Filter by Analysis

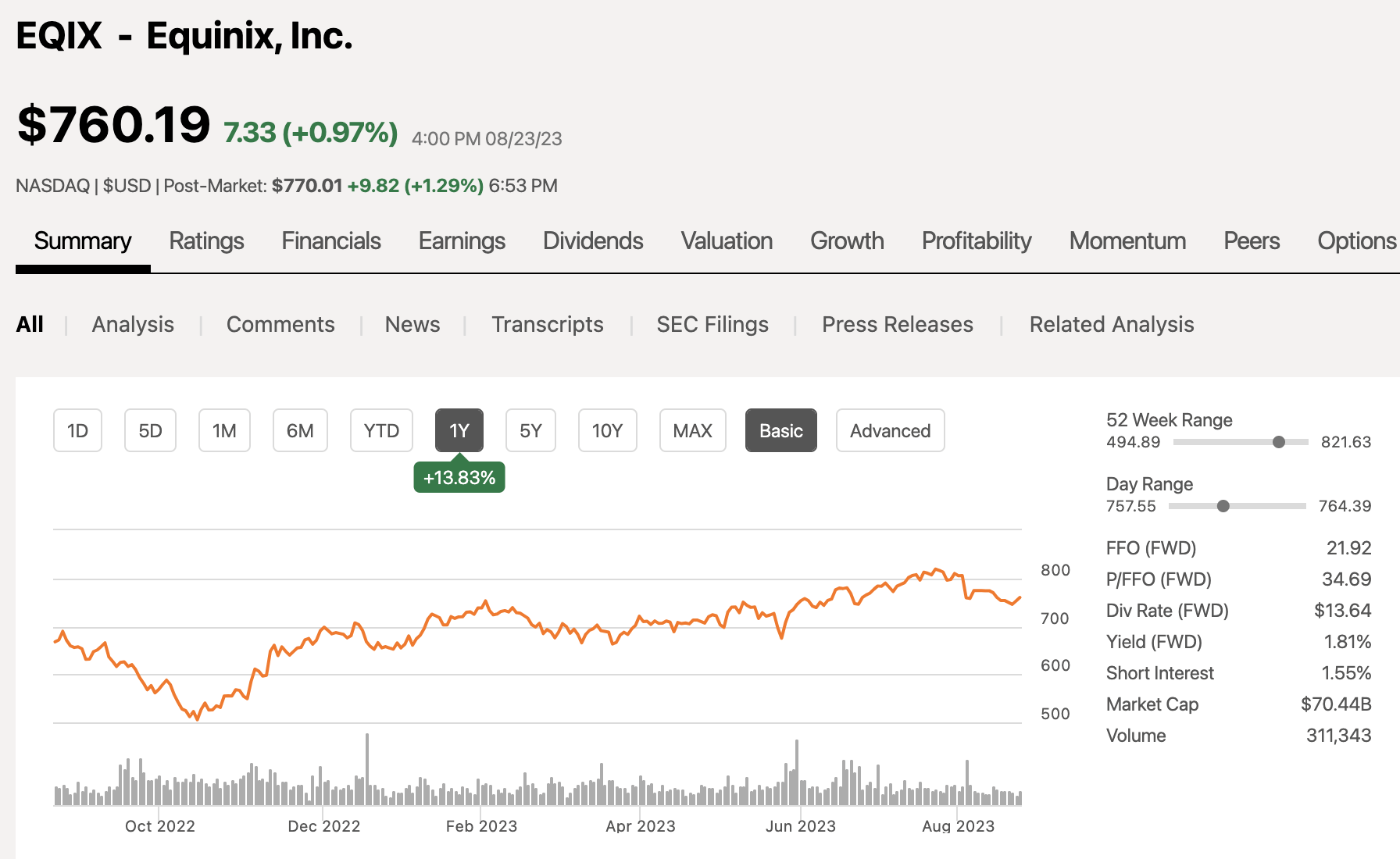click(133, 324)
